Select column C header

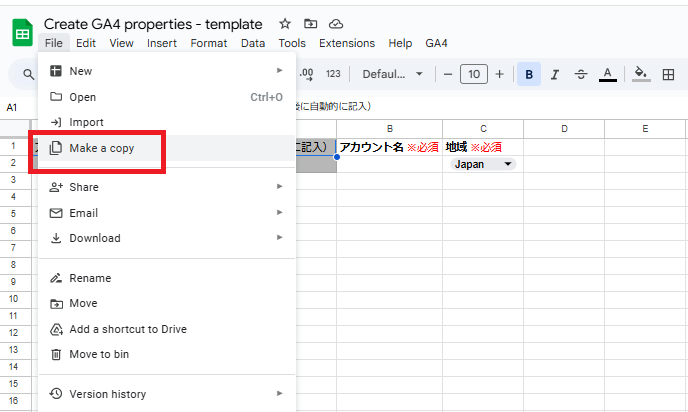(483, 129)
